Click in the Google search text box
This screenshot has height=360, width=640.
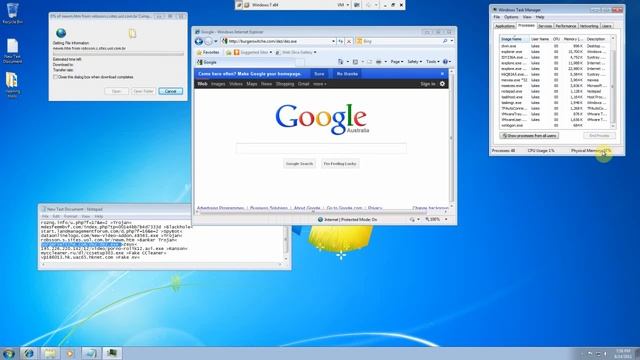click(x=321, y=148)
